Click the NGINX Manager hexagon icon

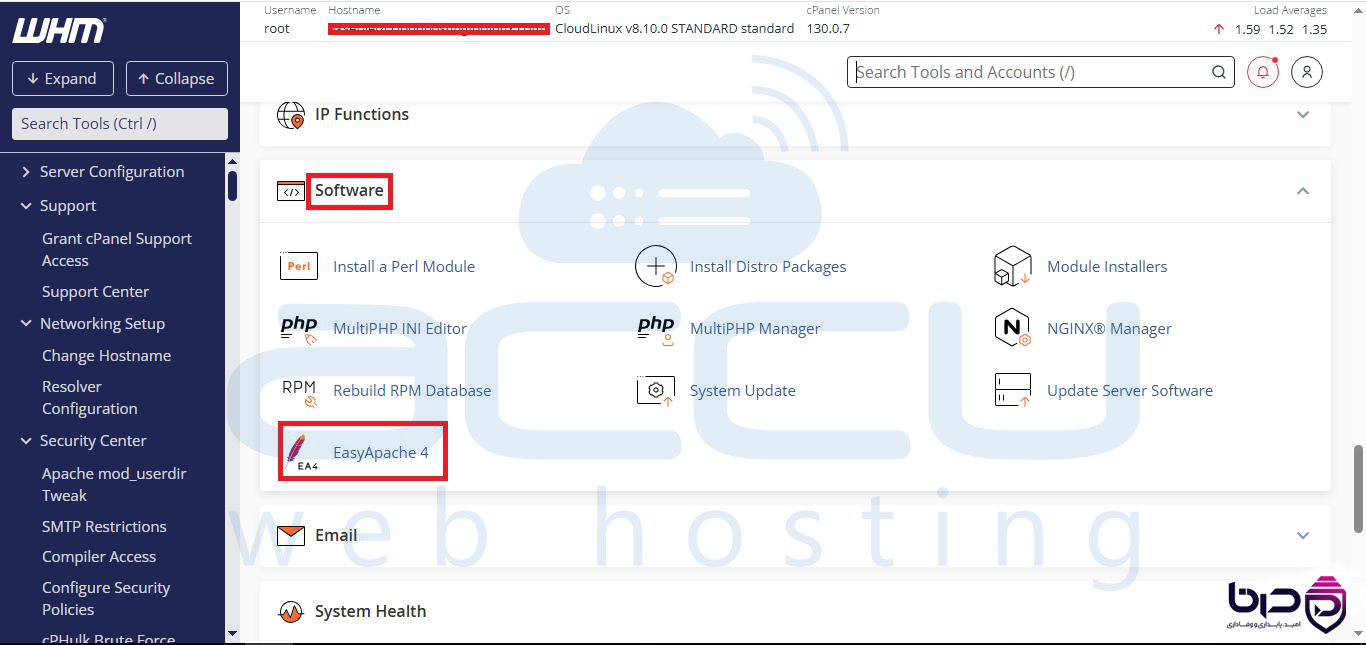coord(1012,328)
